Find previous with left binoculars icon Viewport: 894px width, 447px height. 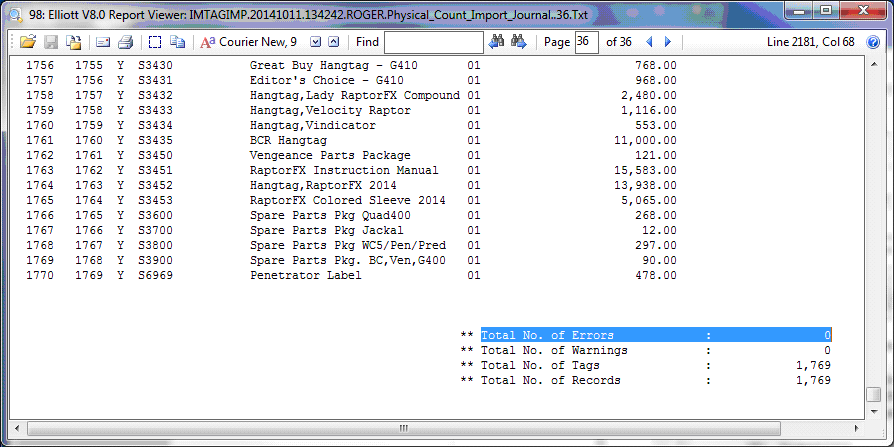pos(496,42)
